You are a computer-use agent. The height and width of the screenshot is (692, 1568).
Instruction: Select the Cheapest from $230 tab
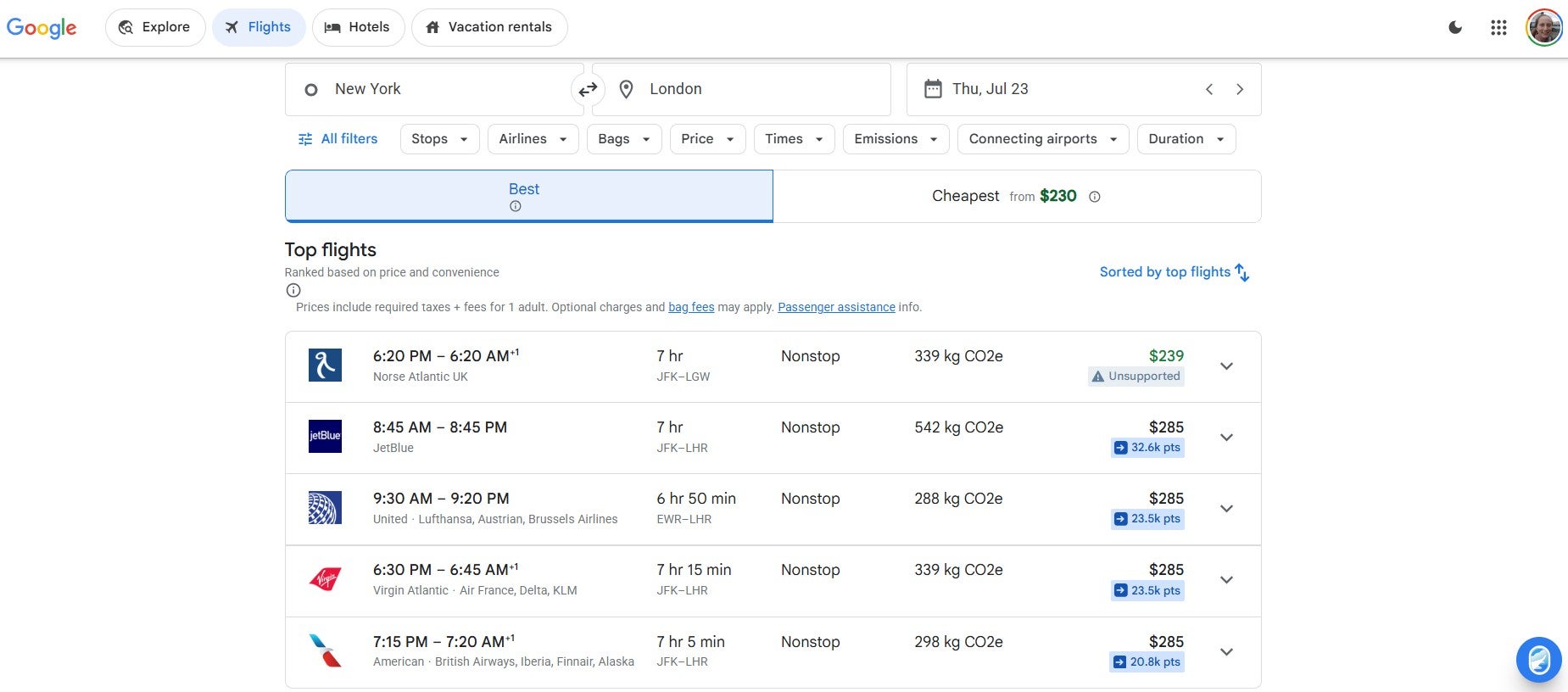(1017, 196)
